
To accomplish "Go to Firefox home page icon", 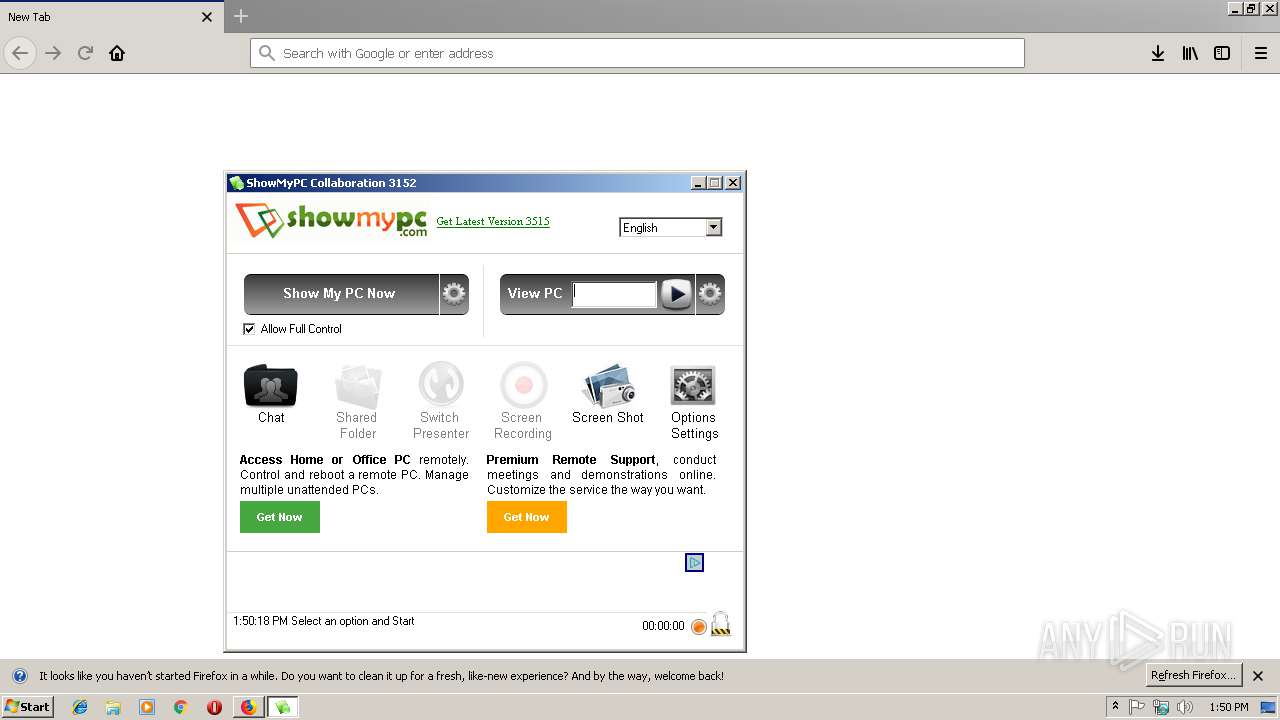I will (117, 53).
